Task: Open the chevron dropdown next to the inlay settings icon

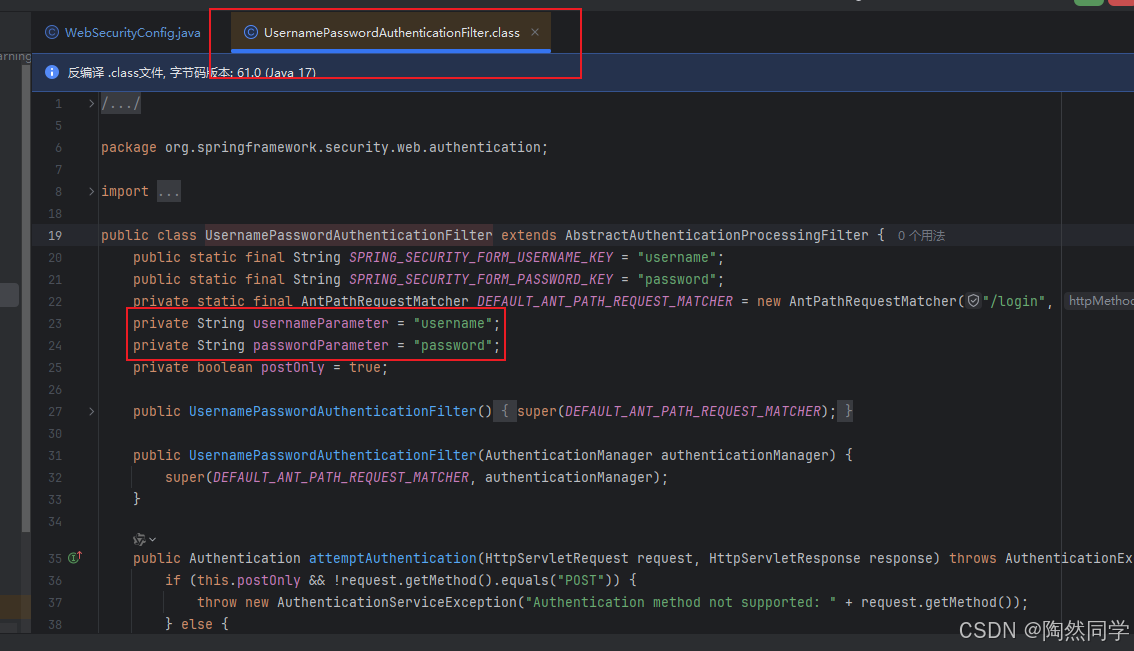Action: click(152, 539)
